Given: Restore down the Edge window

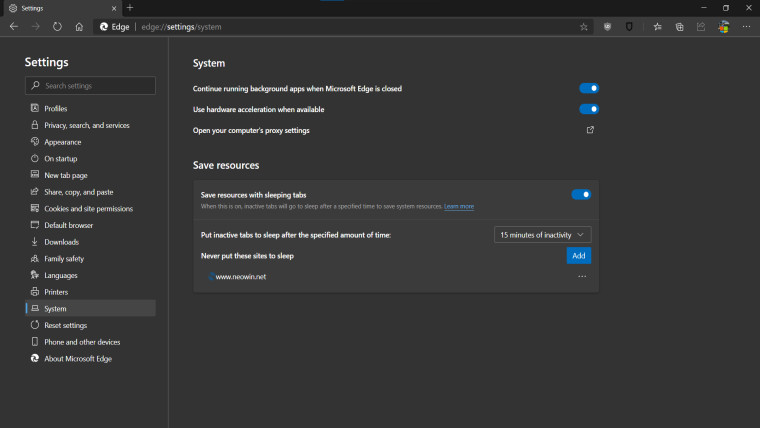Looking at the screenshot, I should (x=726, y=8).
